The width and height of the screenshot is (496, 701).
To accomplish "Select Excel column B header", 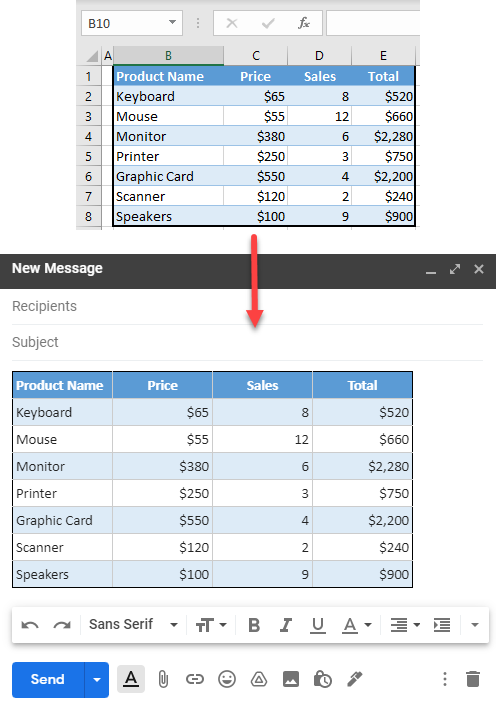I will (x=169, y=55).
